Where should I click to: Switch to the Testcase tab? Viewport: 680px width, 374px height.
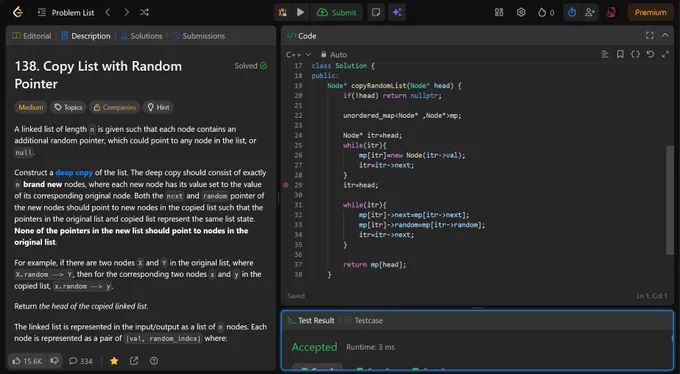(363, 321)
